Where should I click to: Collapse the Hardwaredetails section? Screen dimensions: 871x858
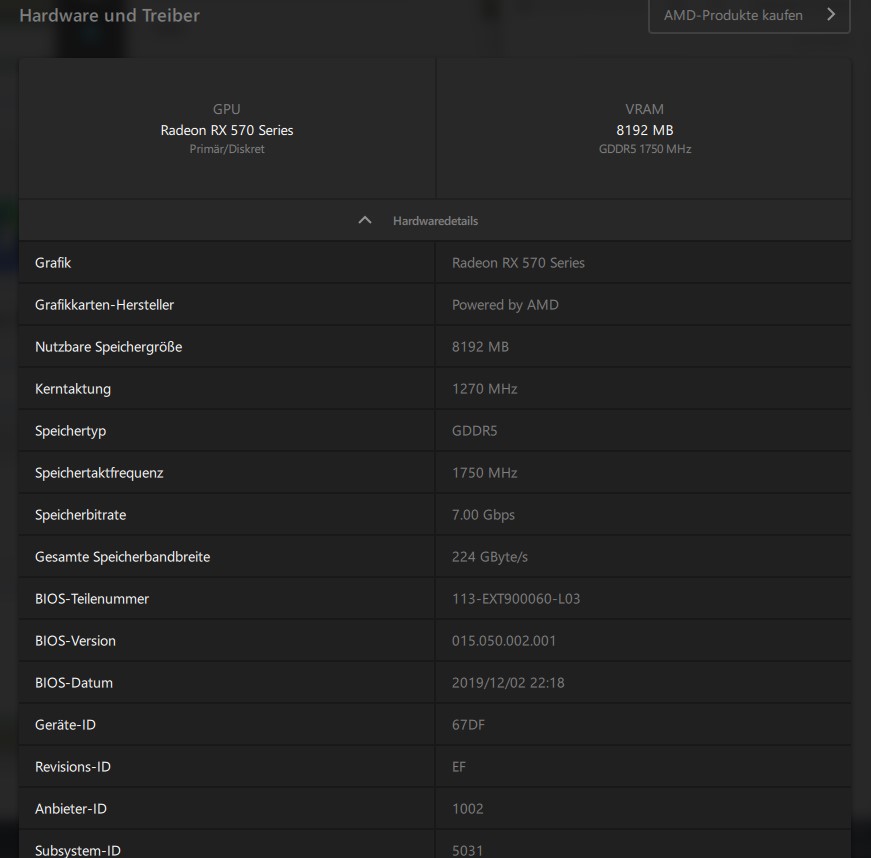click(435, 220)
